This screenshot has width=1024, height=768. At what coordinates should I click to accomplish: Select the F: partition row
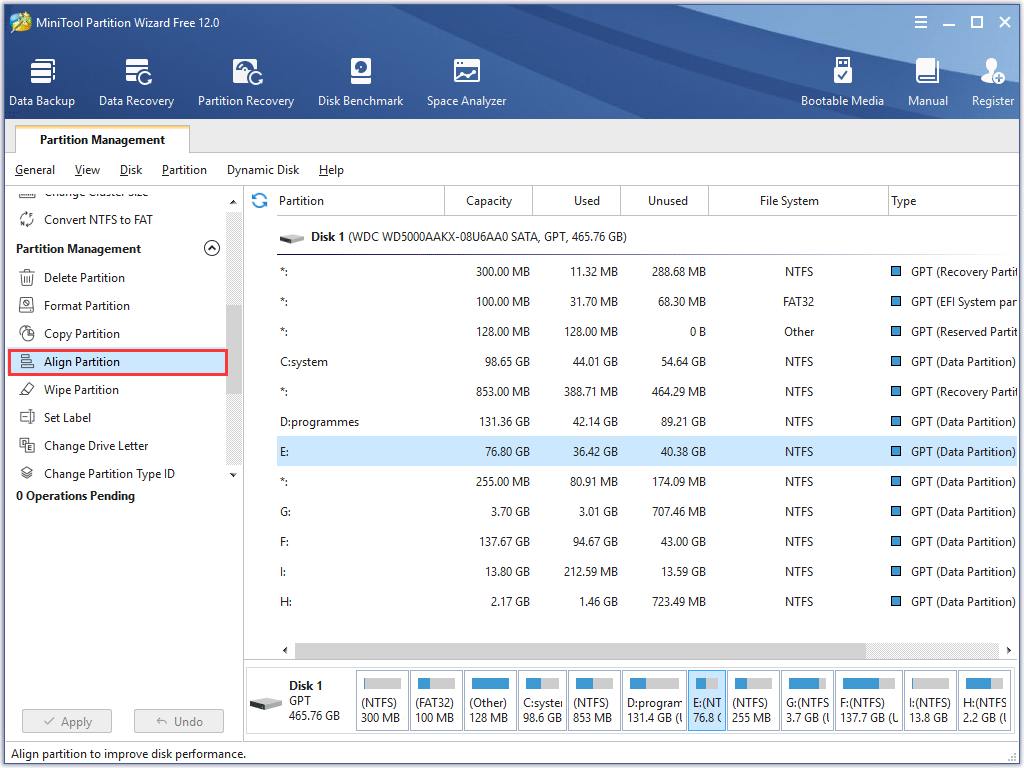(x=647, y=542)
